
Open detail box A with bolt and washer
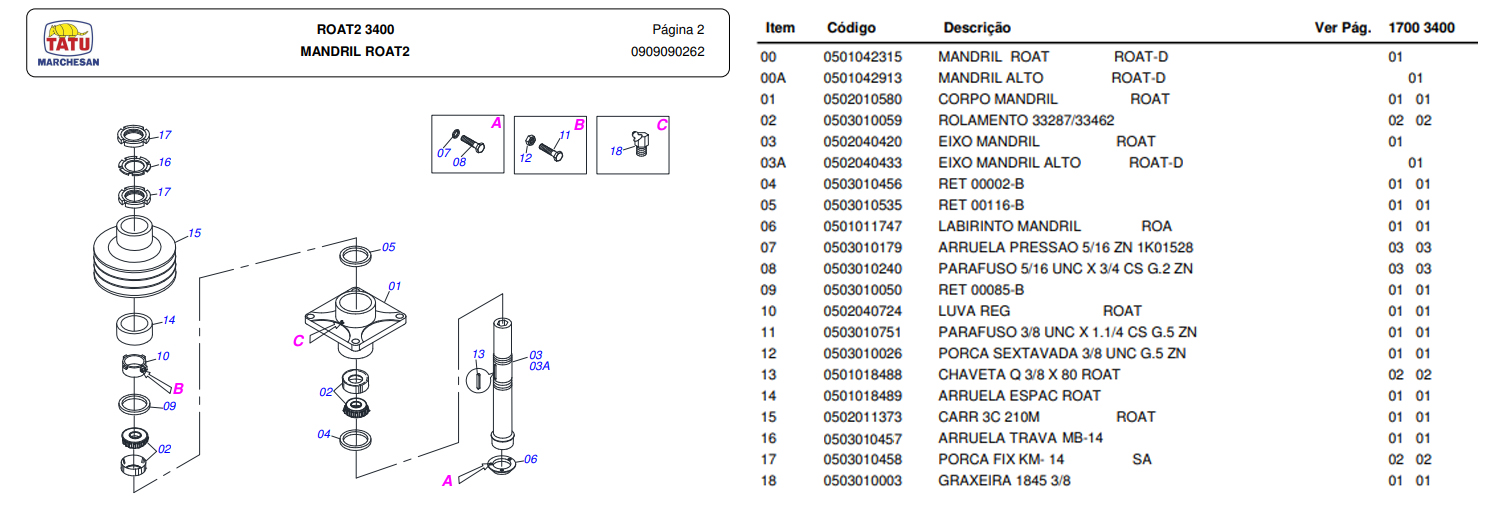pos(468,145)
